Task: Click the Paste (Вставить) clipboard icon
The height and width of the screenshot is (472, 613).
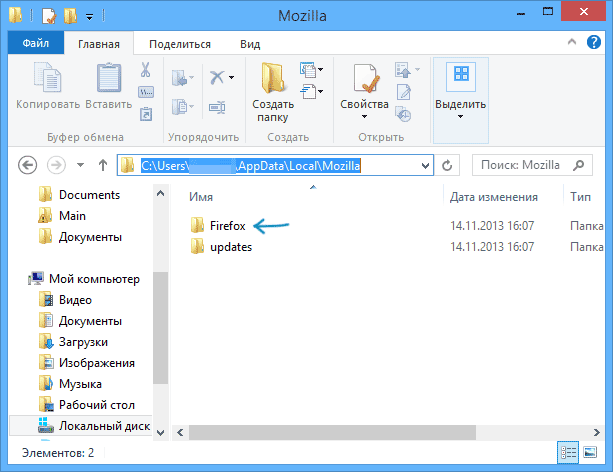Action: (109, 77)
